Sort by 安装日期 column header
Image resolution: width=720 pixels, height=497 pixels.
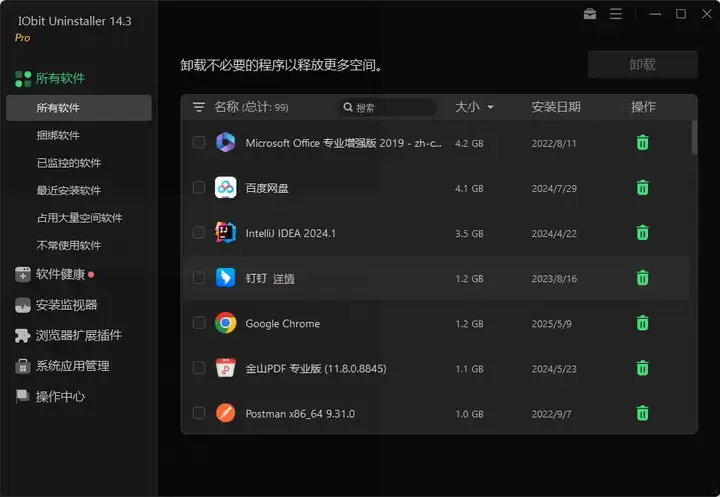[x=556, y=107]
